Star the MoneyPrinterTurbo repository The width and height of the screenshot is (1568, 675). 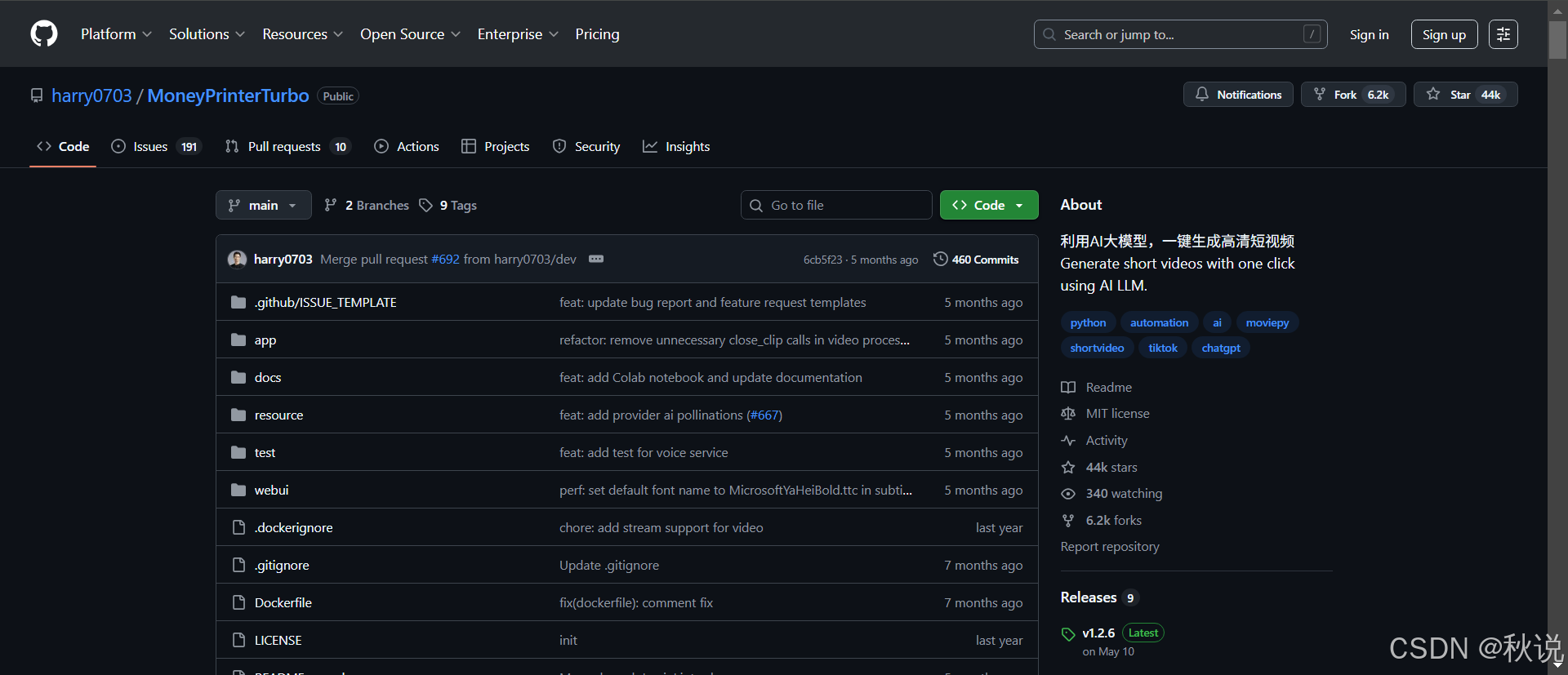pos(1466,95)
